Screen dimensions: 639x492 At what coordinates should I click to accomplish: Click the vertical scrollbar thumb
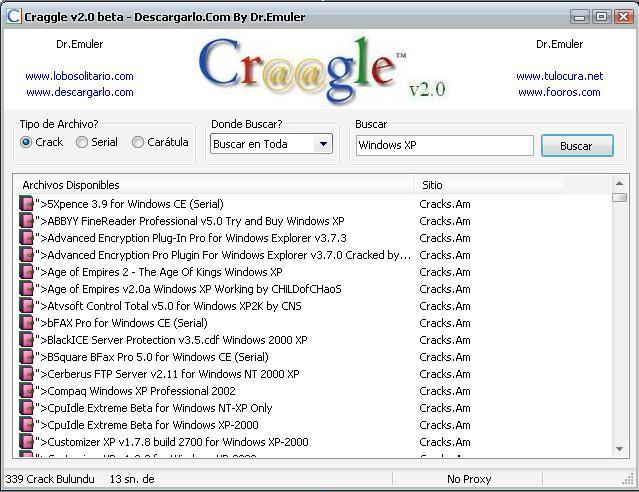619,197
